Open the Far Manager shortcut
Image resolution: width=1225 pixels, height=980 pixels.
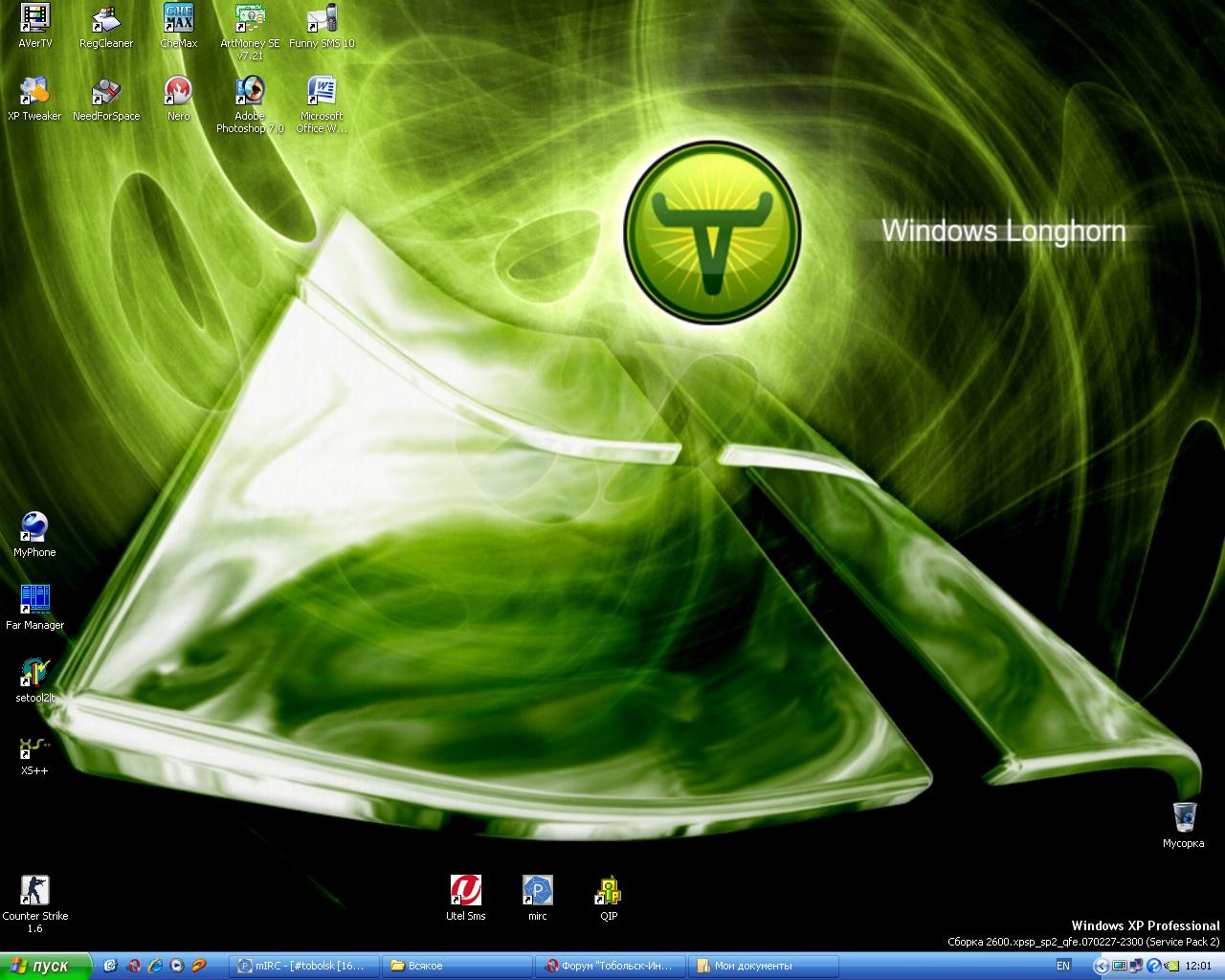pos(34,608)
